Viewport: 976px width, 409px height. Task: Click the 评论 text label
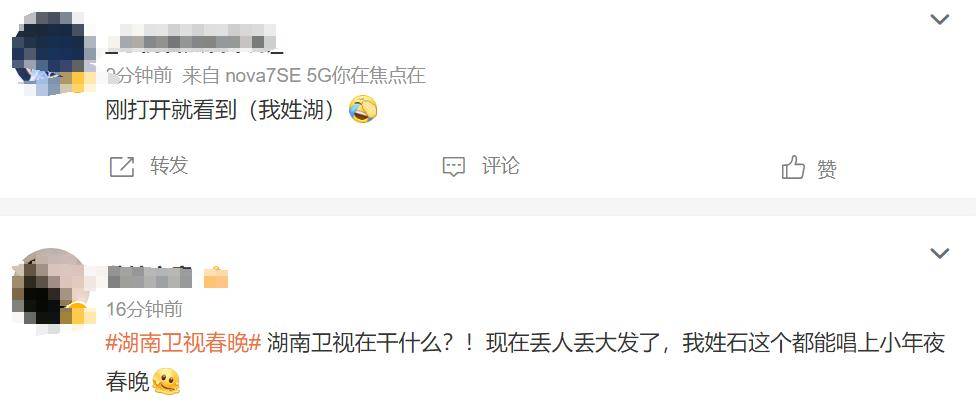[500, 166]
